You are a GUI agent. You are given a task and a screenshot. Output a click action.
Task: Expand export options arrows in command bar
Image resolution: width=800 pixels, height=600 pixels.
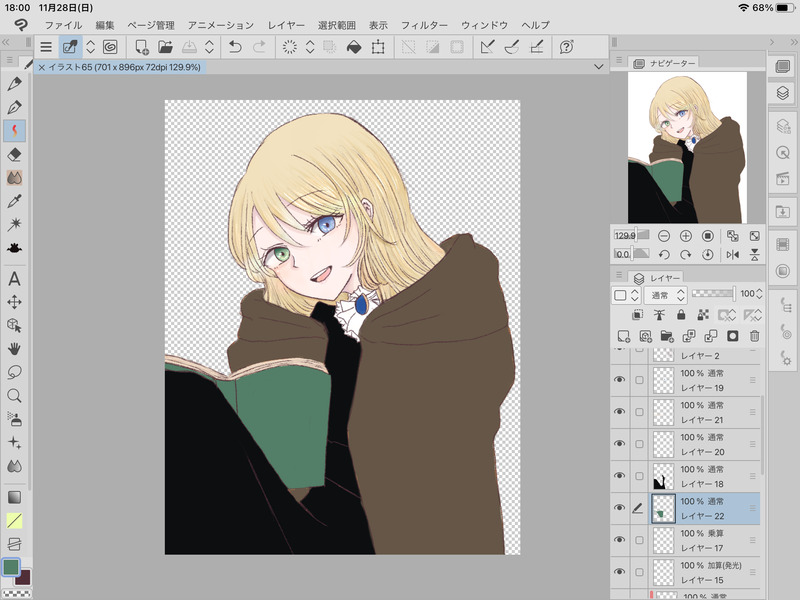click(209, 47)
